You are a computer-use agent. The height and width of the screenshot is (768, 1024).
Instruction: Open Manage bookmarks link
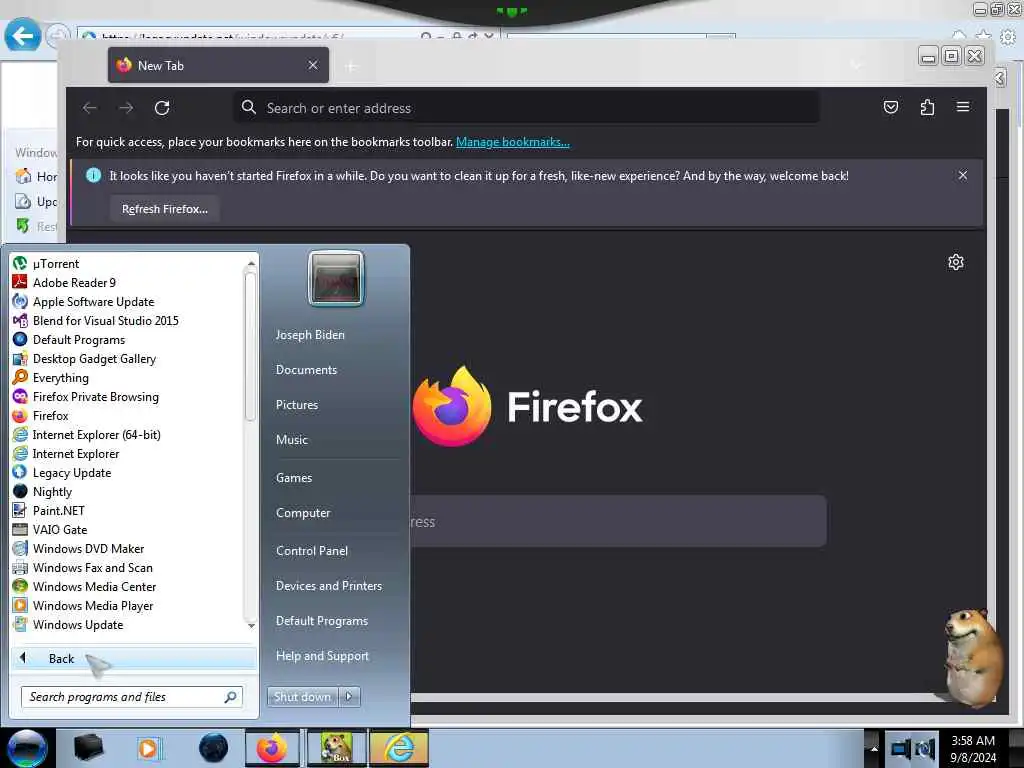[x=513, y=142]
